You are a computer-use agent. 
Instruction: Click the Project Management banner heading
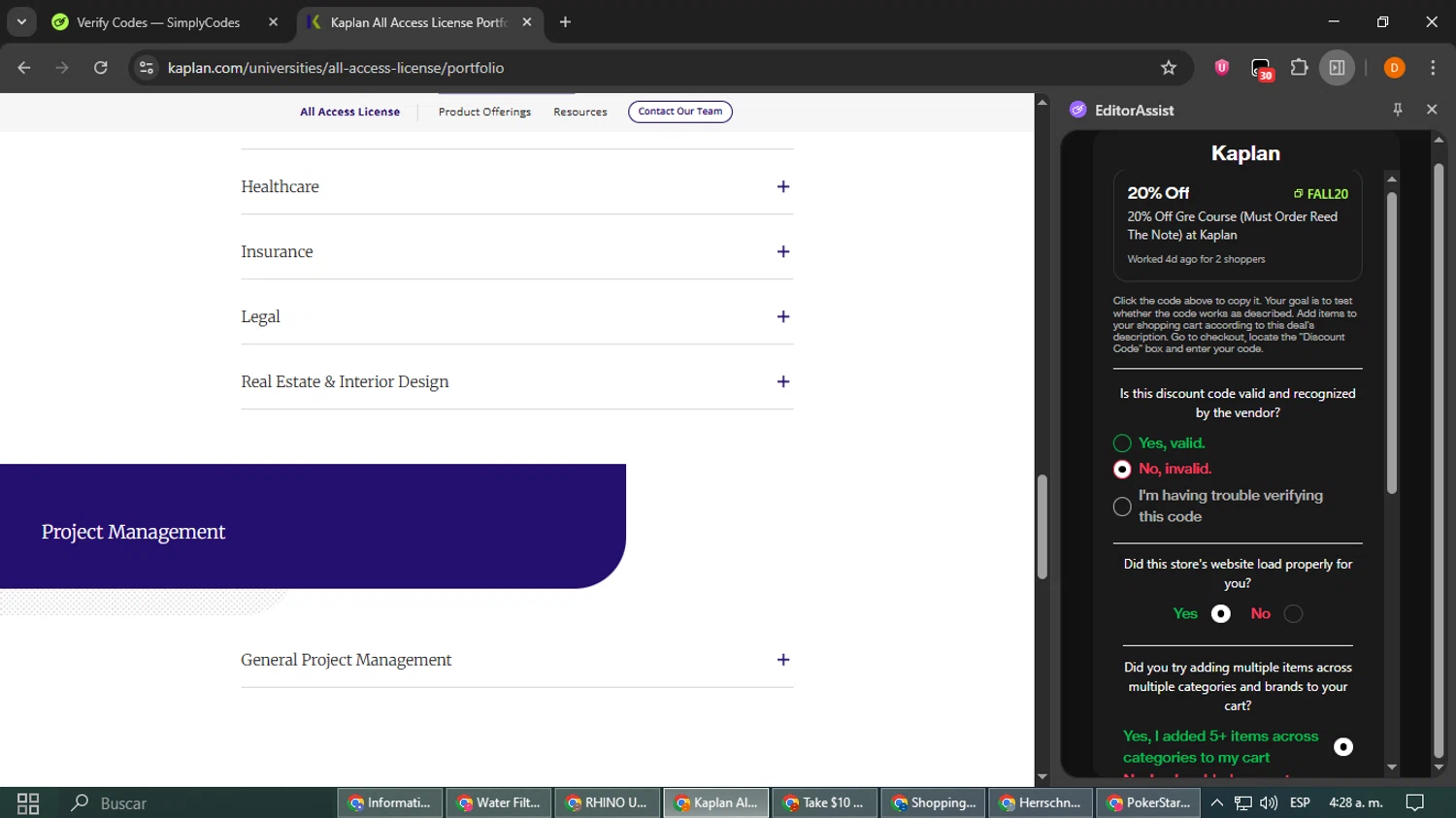pos(133,532)
